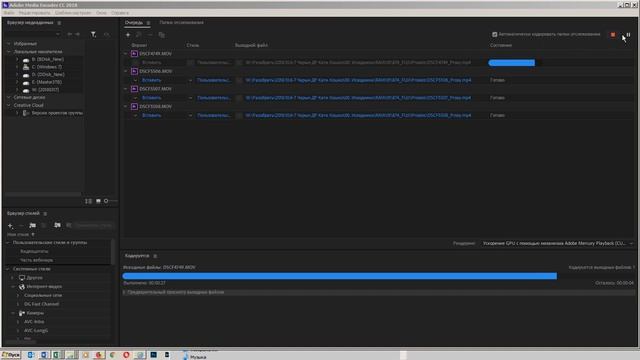Go back in Media Browser navigation
The height and width of the screenshot is (360, 640).
[70, 35]
